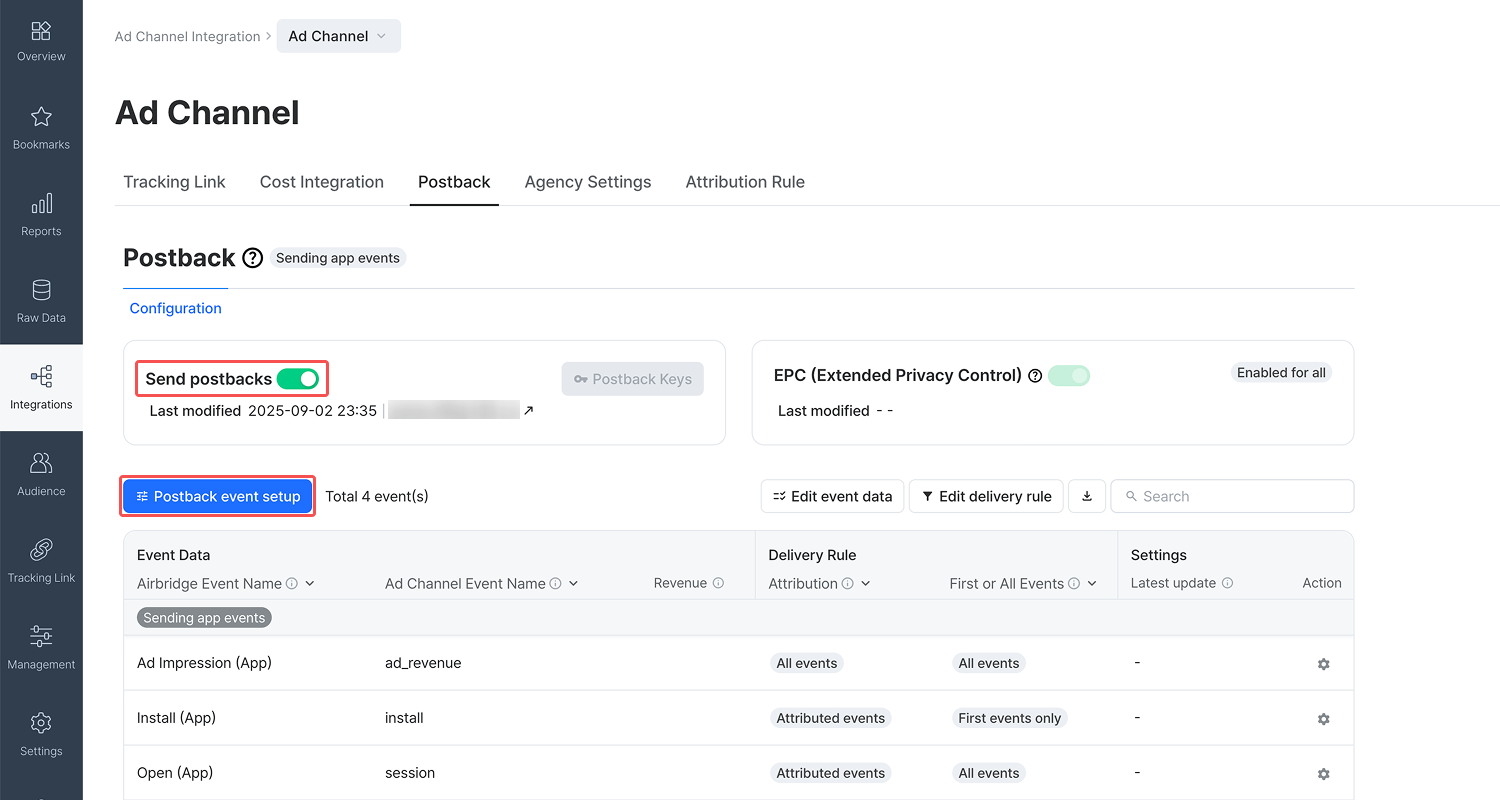Open the Overview sidebar icon

(x=41, y=31)
